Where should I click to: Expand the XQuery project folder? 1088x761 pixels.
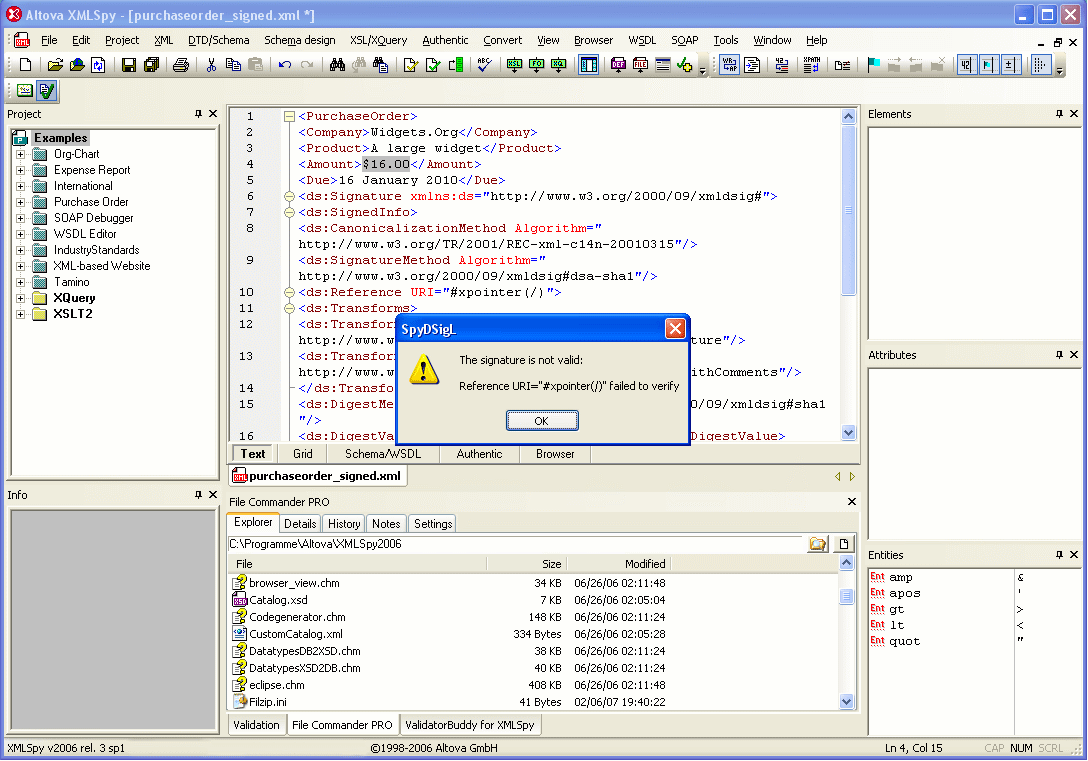20,298
